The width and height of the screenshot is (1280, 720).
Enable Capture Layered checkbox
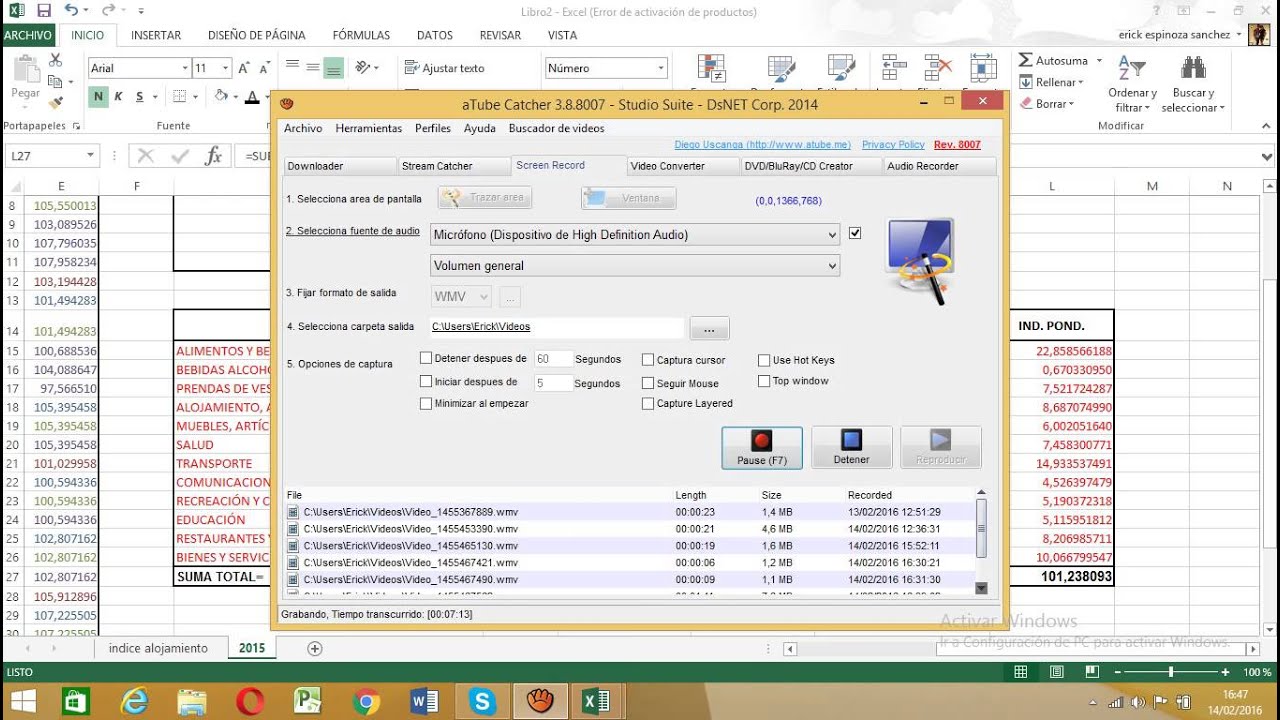pyautogui.click(x=648, y=403)
